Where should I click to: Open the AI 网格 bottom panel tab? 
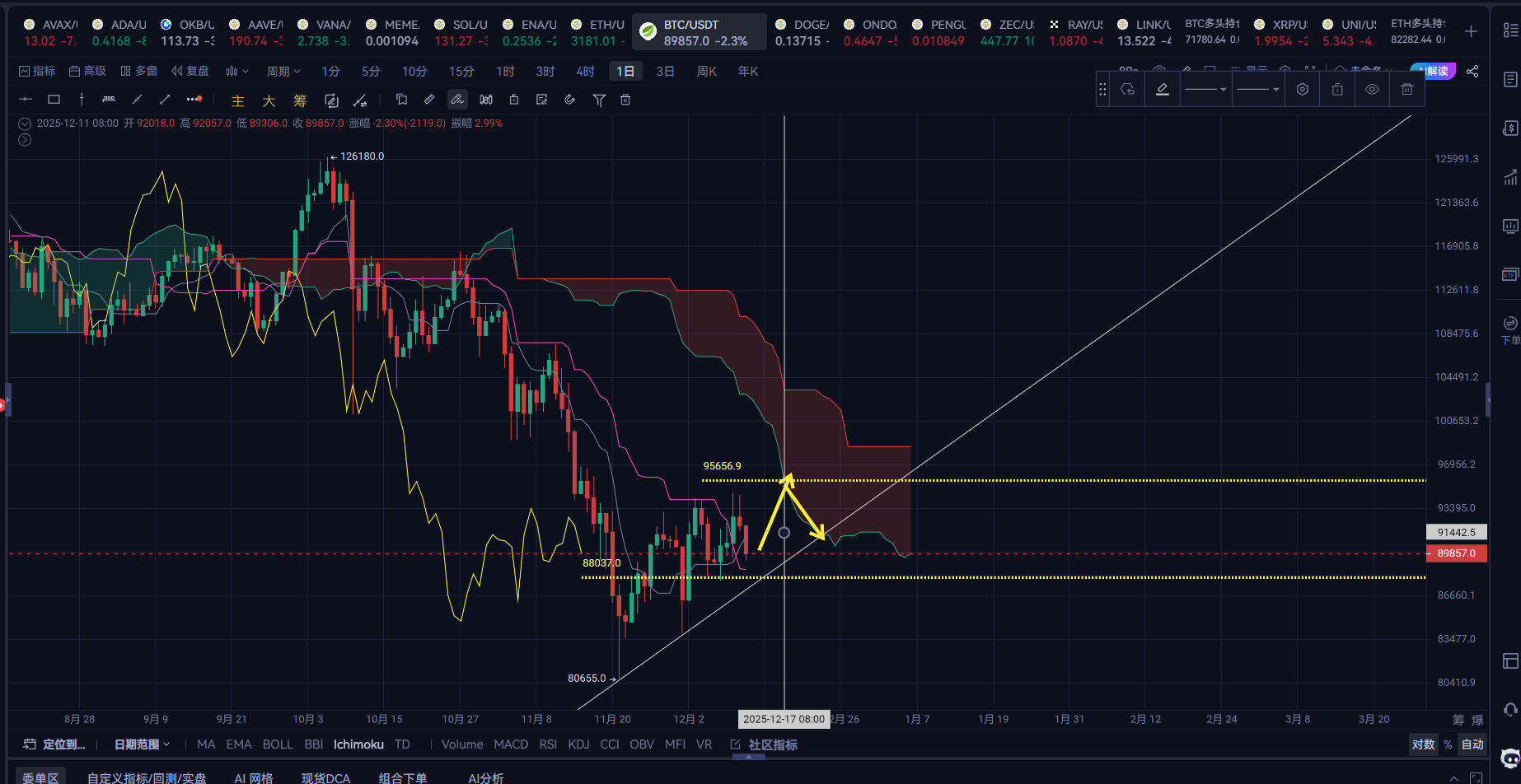tap(253, 777)
